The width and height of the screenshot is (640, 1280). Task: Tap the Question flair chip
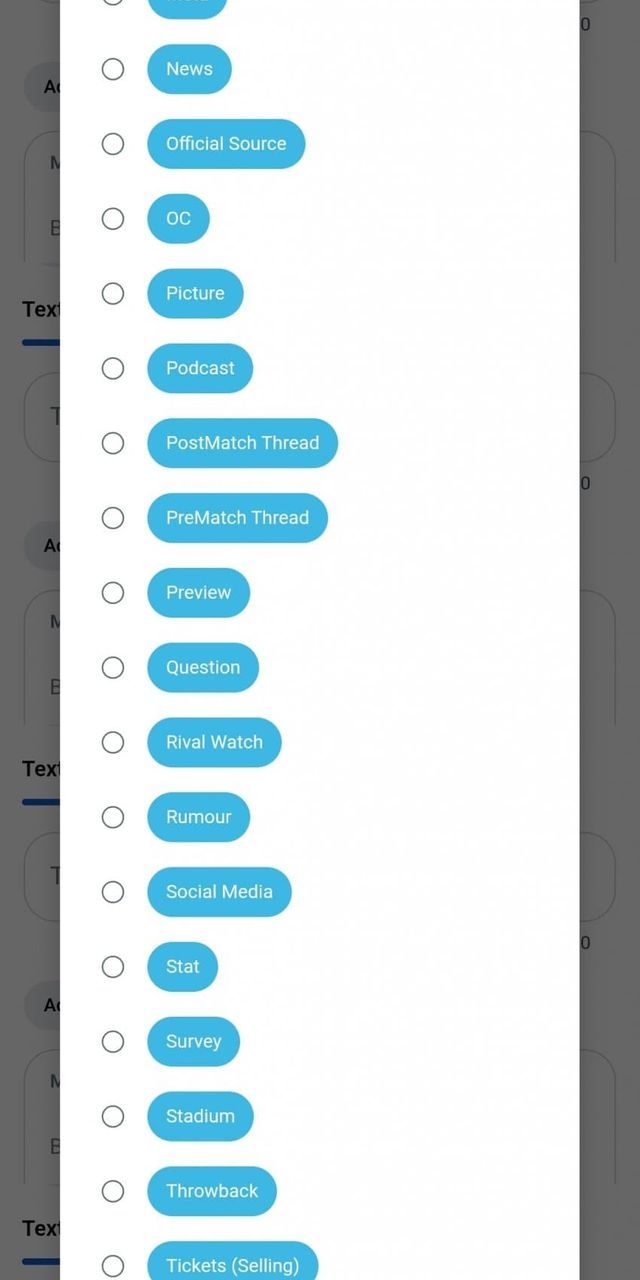click(x=203, y=667)
